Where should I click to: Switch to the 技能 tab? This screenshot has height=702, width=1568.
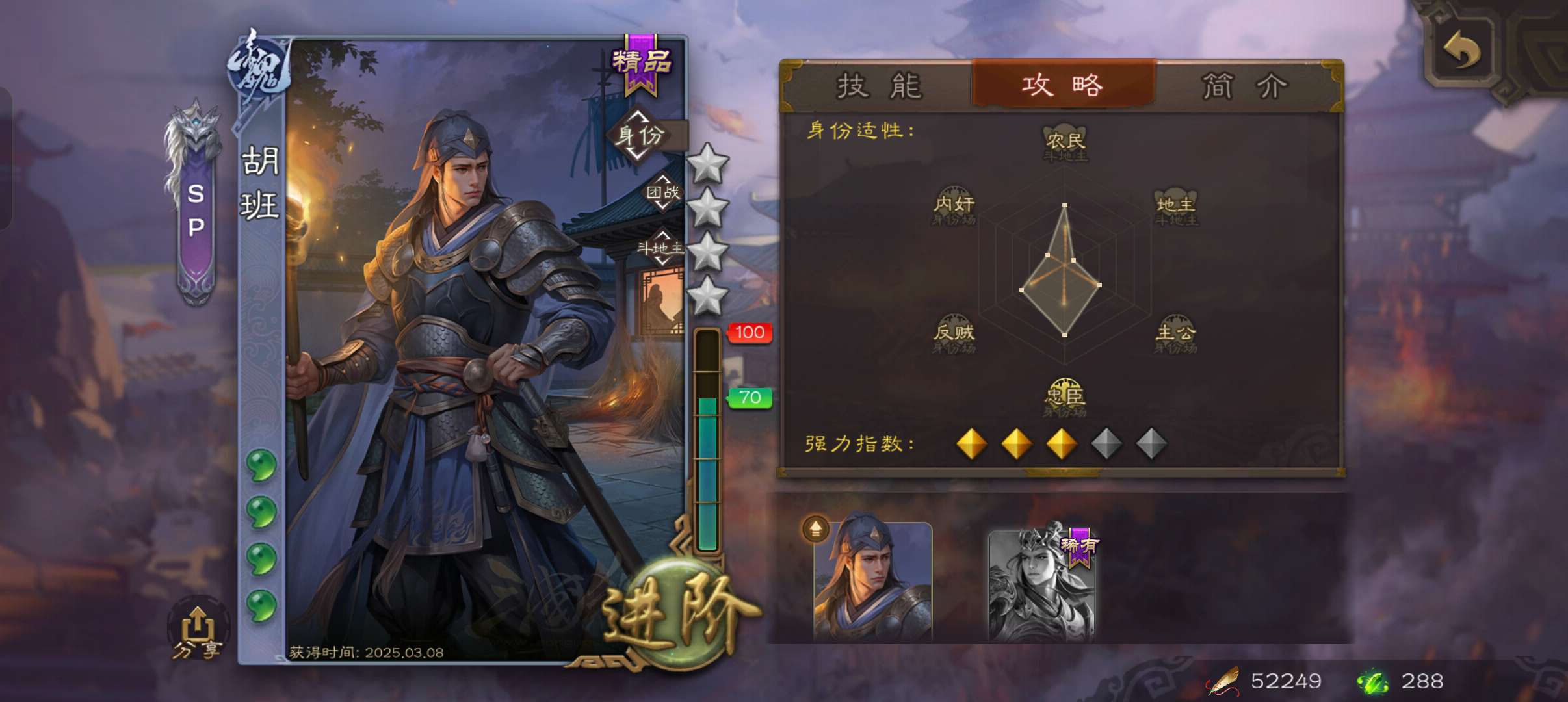(x=879, y=86)
